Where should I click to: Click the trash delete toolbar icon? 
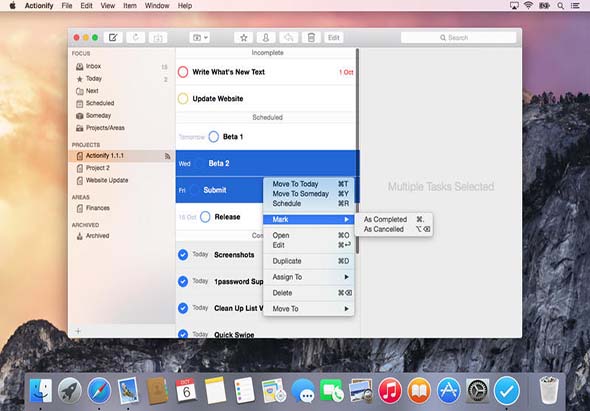[311, 38]
